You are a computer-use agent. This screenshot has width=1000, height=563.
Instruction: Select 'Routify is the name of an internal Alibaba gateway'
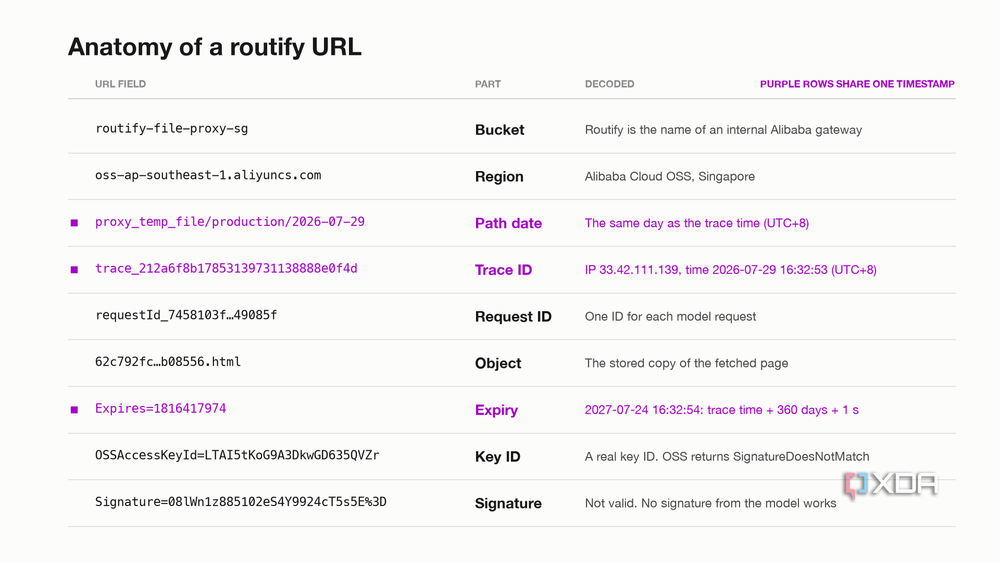pos(723,130)
